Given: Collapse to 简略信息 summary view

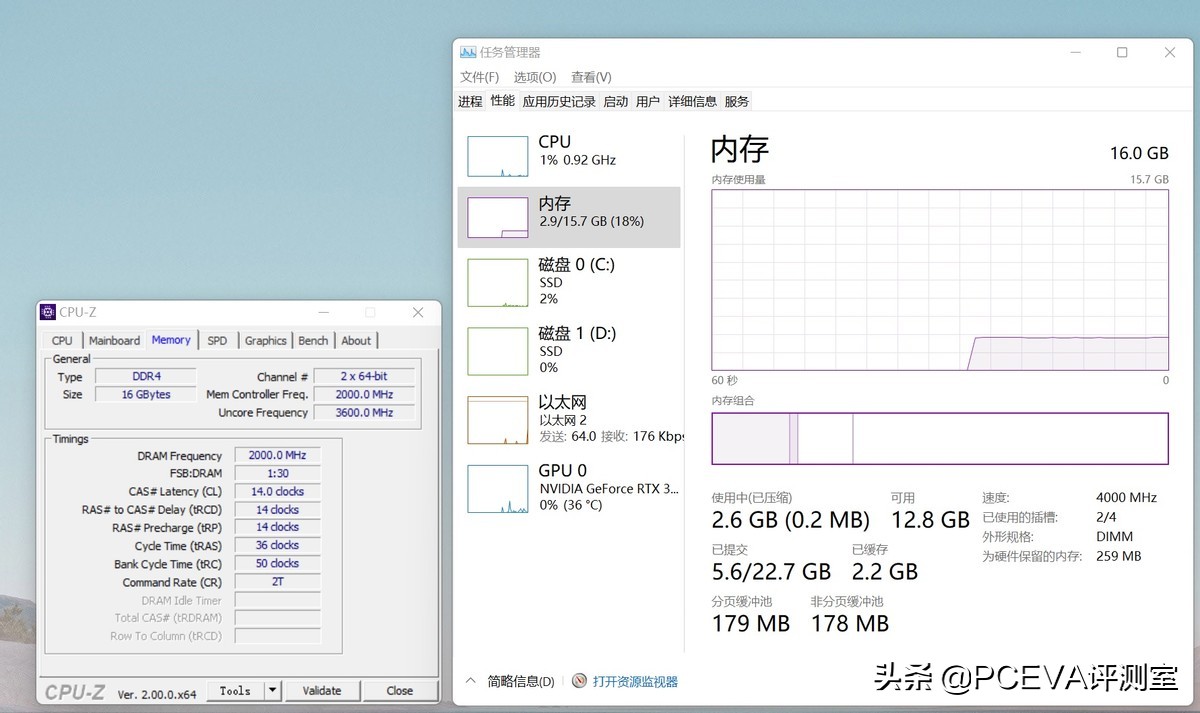Looking at the screenshot, I should (511, 681).
